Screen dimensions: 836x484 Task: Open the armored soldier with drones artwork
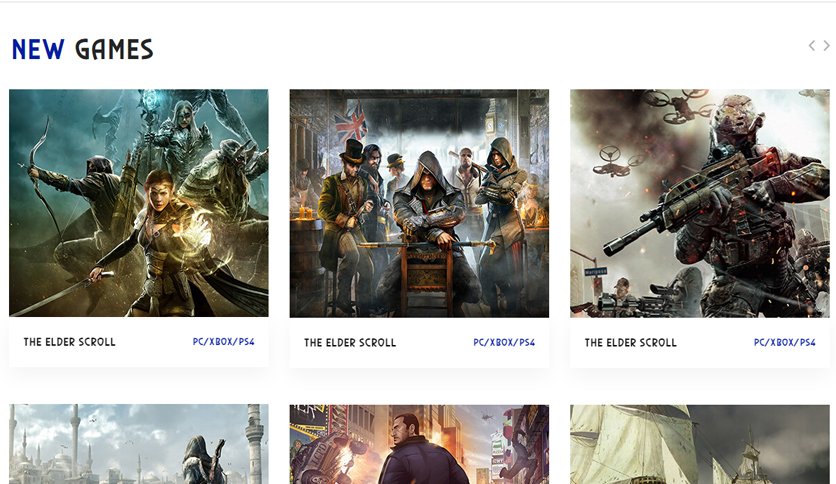pos(700,203)
